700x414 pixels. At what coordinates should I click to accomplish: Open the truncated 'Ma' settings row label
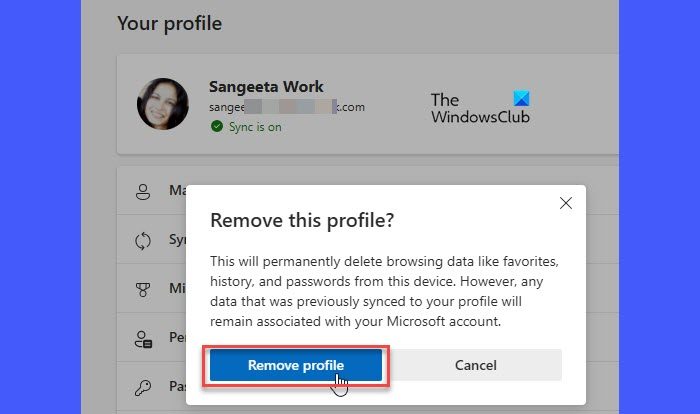(177, 190)
